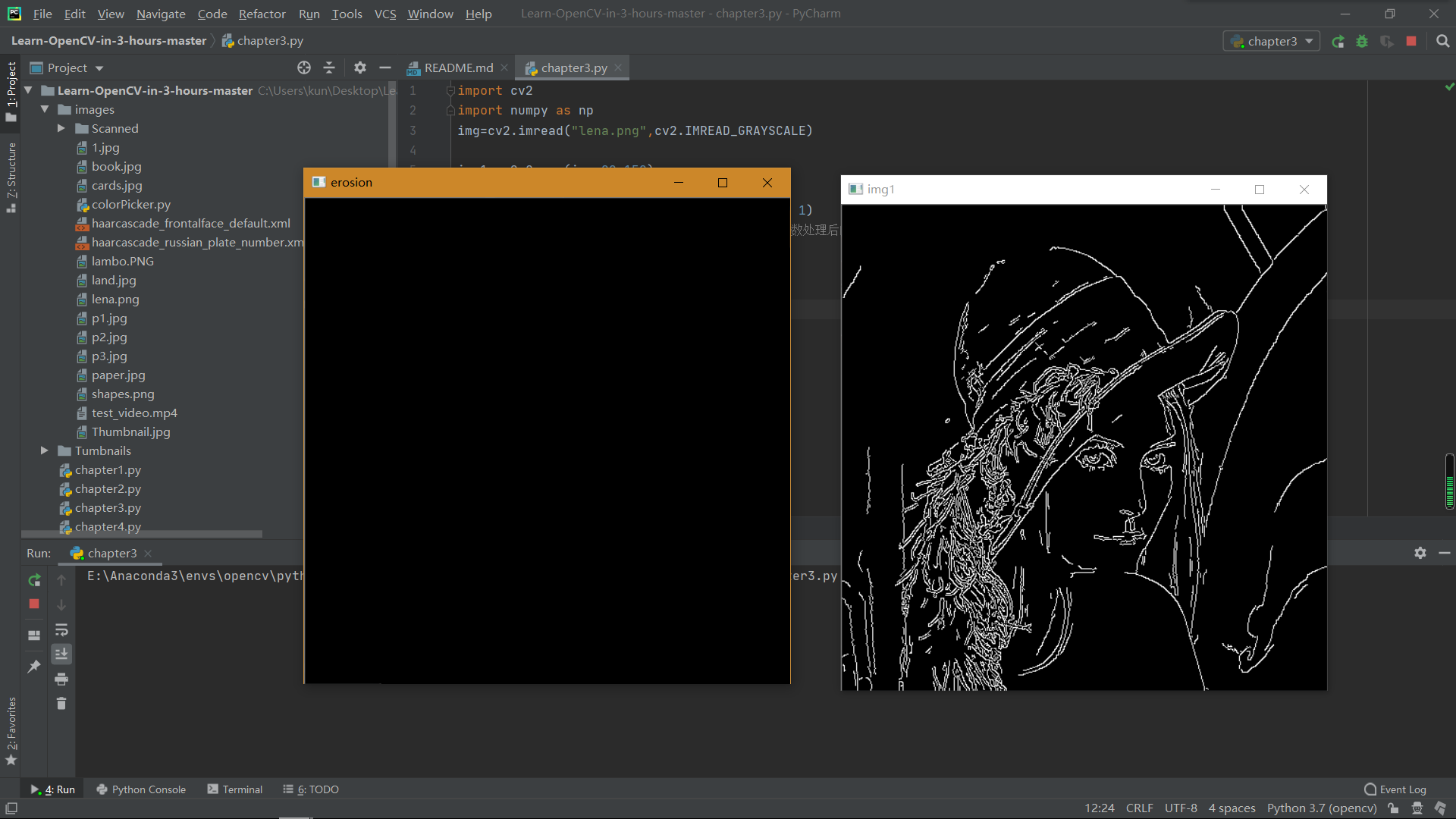Click the Rerun chapter3 icon in toolbar
This screenshot has width=1456, height=819.
pos(1338,42)
